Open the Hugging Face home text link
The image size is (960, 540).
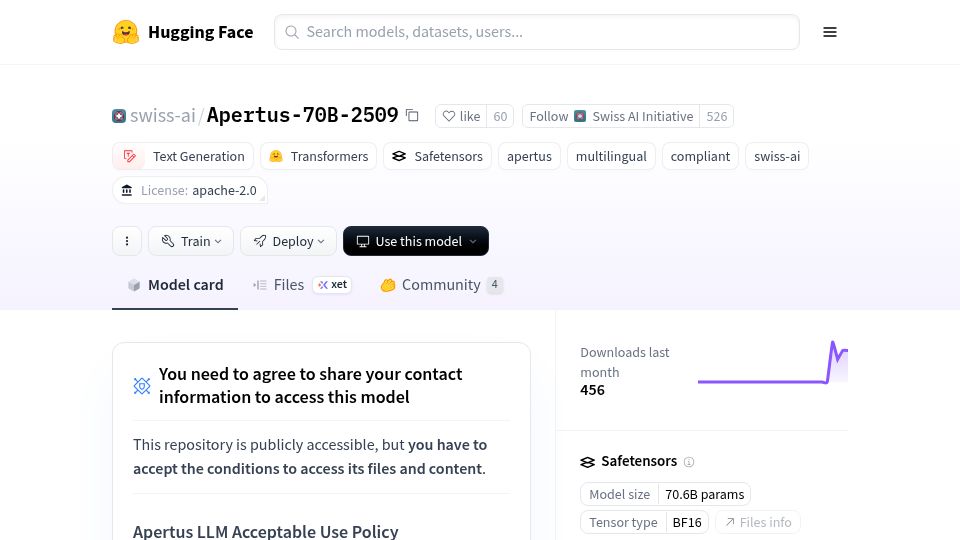[x=200, y=32]
